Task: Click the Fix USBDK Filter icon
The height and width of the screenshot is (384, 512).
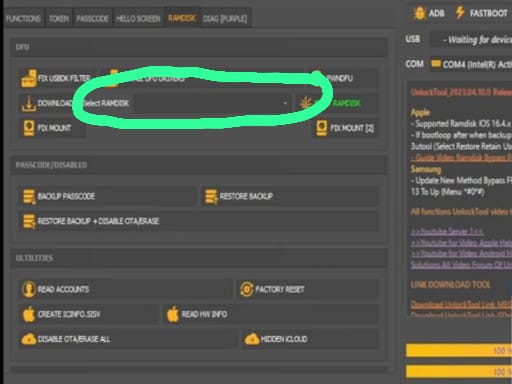Action: tap(29, 78)
